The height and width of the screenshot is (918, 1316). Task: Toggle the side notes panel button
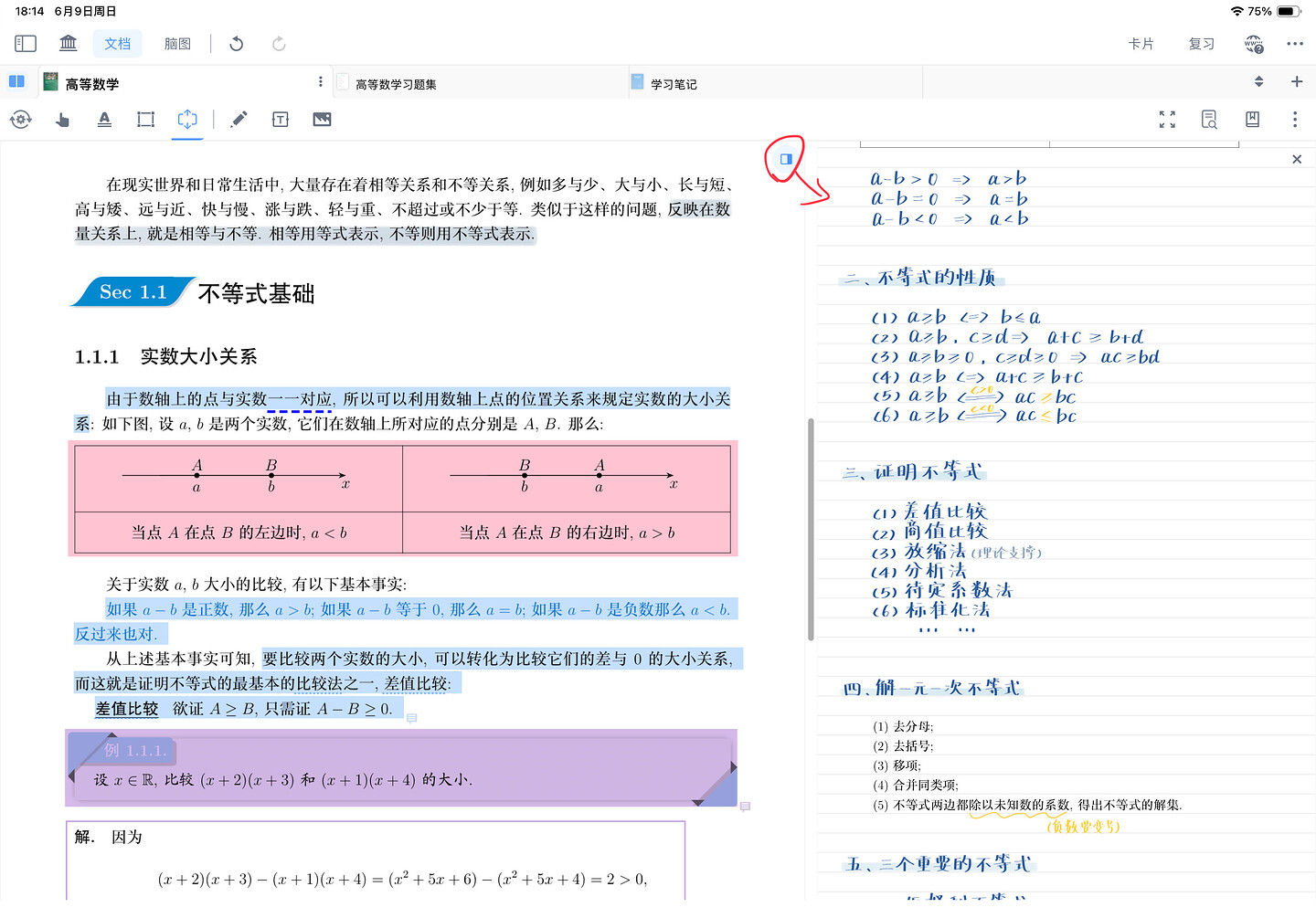click(786, 159)
